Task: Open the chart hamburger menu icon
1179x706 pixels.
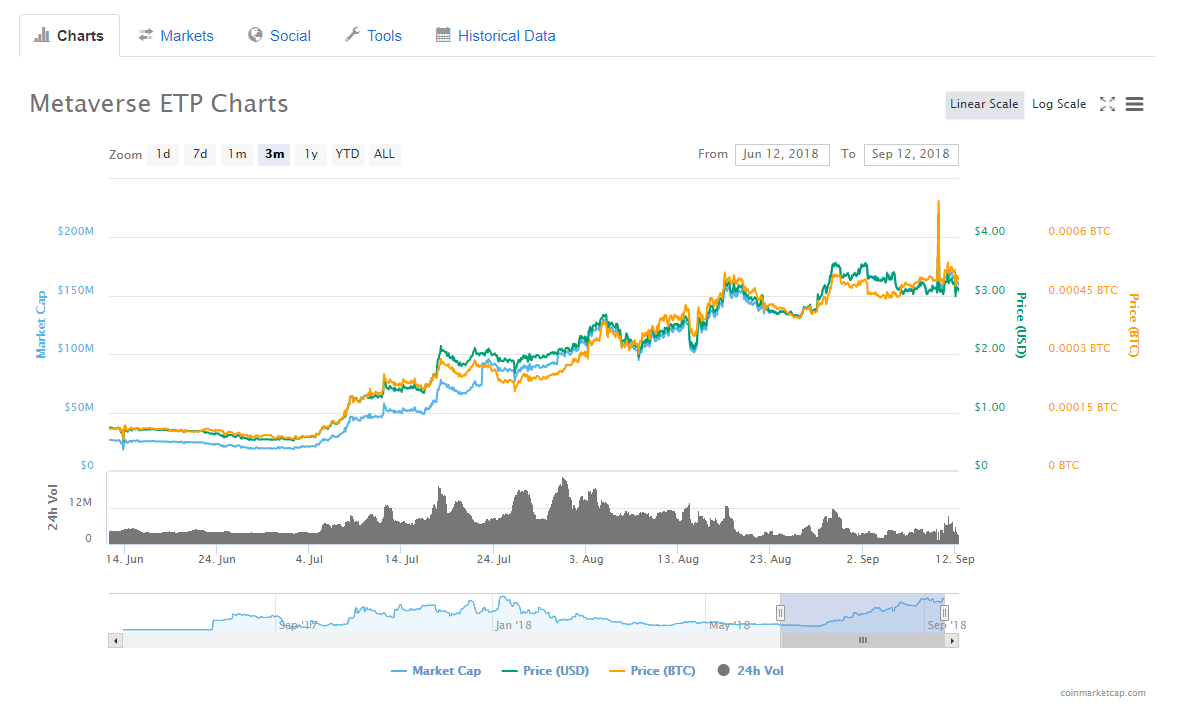Action: tap(1134, 105)
